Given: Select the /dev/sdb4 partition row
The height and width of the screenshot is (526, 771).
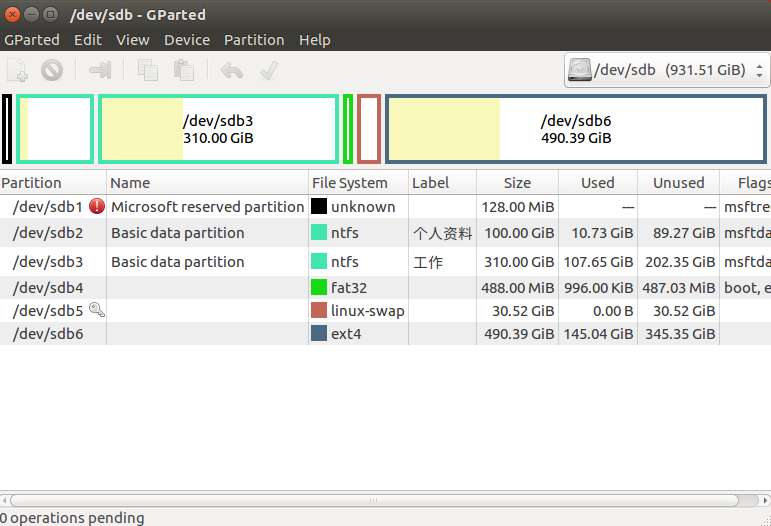Looking at the screenshot, I should 386,288.
